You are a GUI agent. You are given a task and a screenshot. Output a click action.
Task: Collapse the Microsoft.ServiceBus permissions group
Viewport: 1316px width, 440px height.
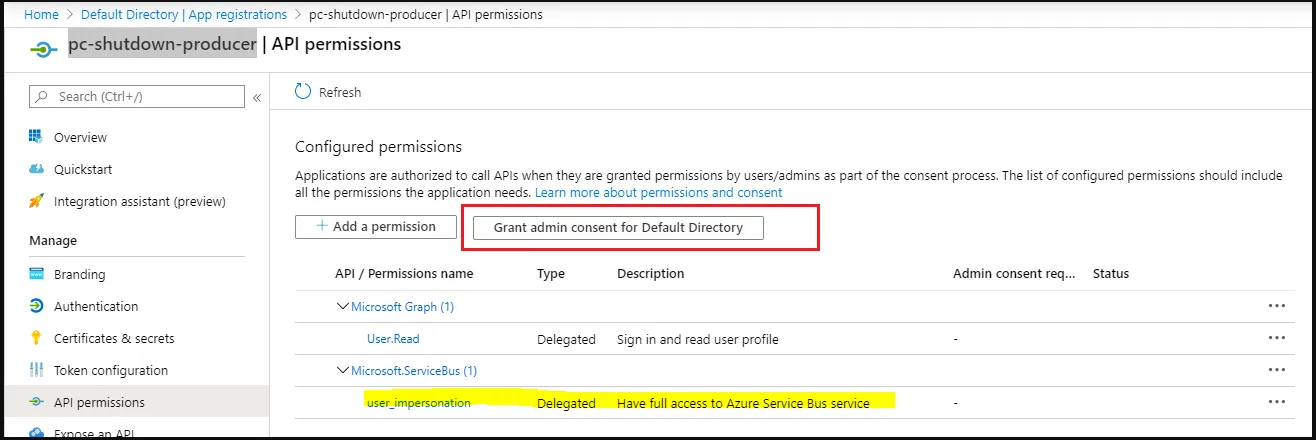(343, 371)
